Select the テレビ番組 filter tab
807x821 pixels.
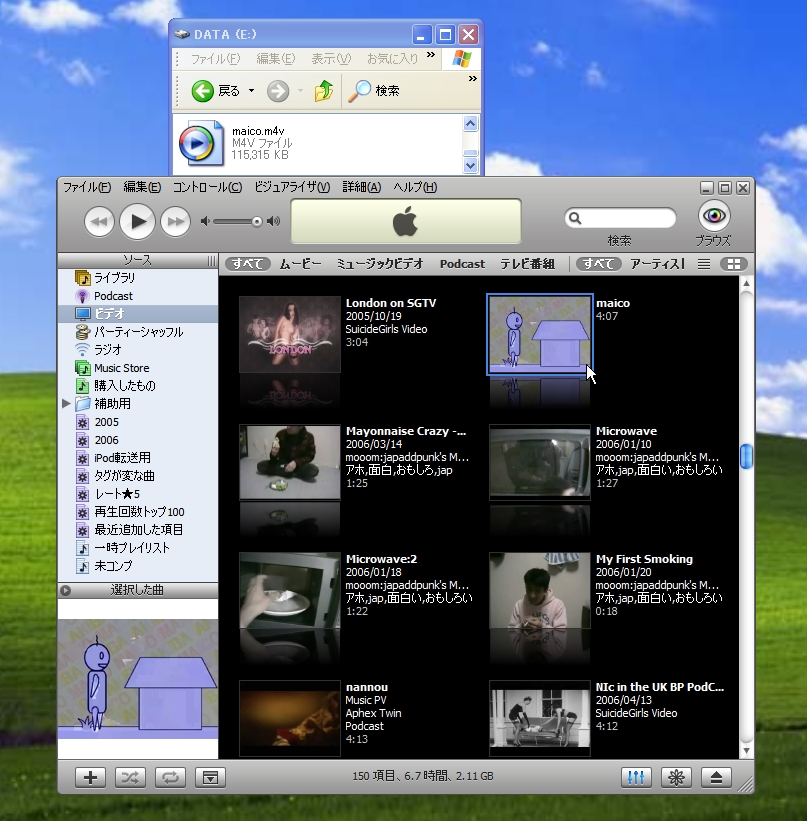(527, 264)
